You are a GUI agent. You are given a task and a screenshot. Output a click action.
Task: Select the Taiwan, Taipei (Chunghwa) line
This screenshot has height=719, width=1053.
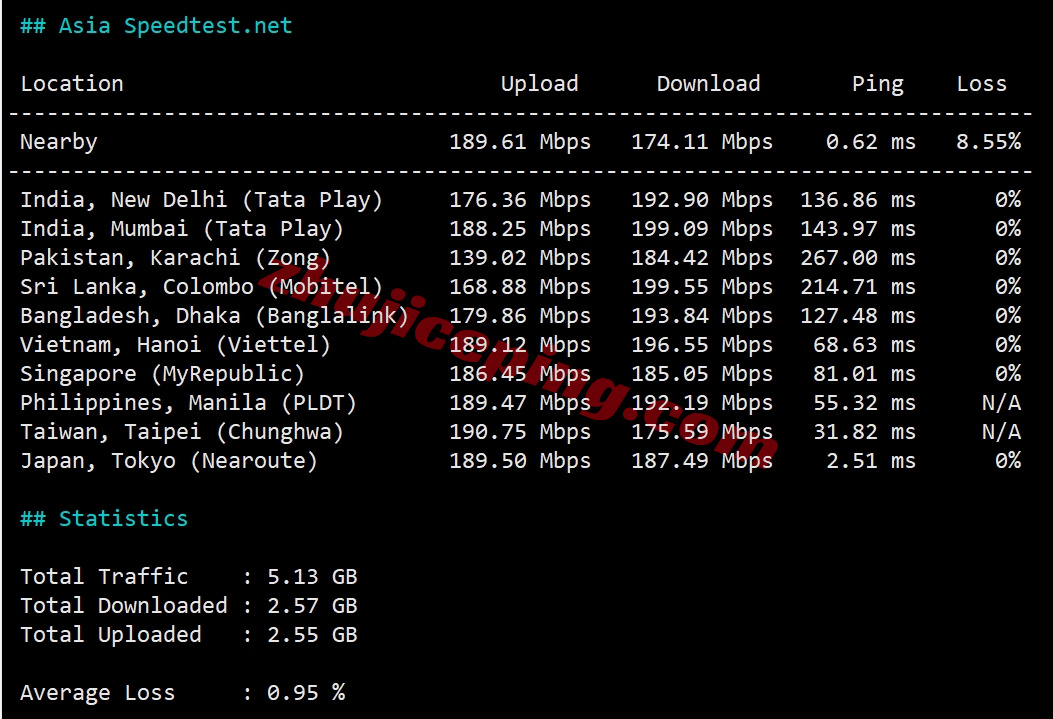(182, 432)
